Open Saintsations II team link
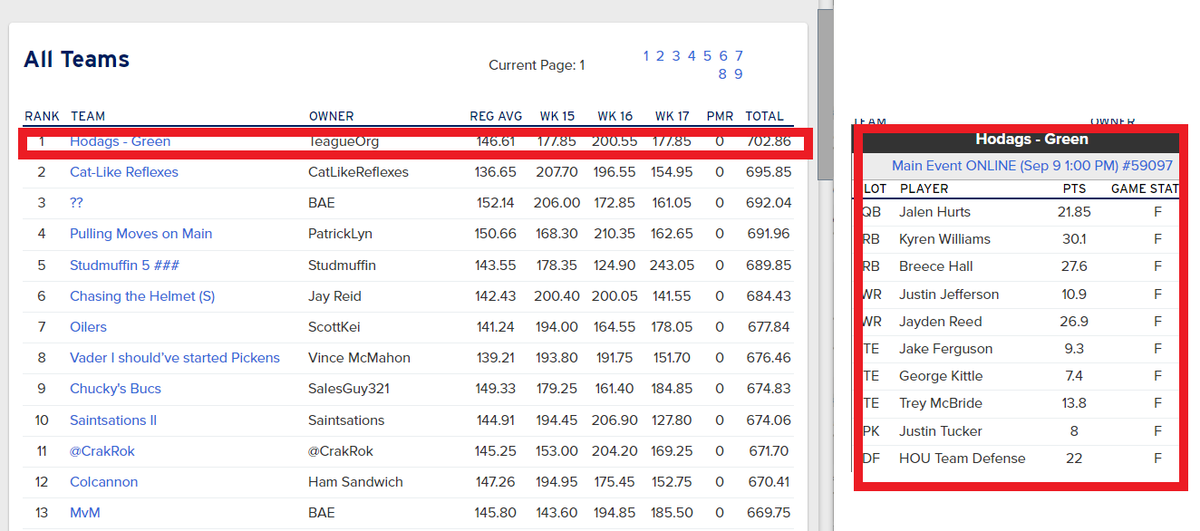1200x531 pixels. pyautogui.click(x=113, y=420)
